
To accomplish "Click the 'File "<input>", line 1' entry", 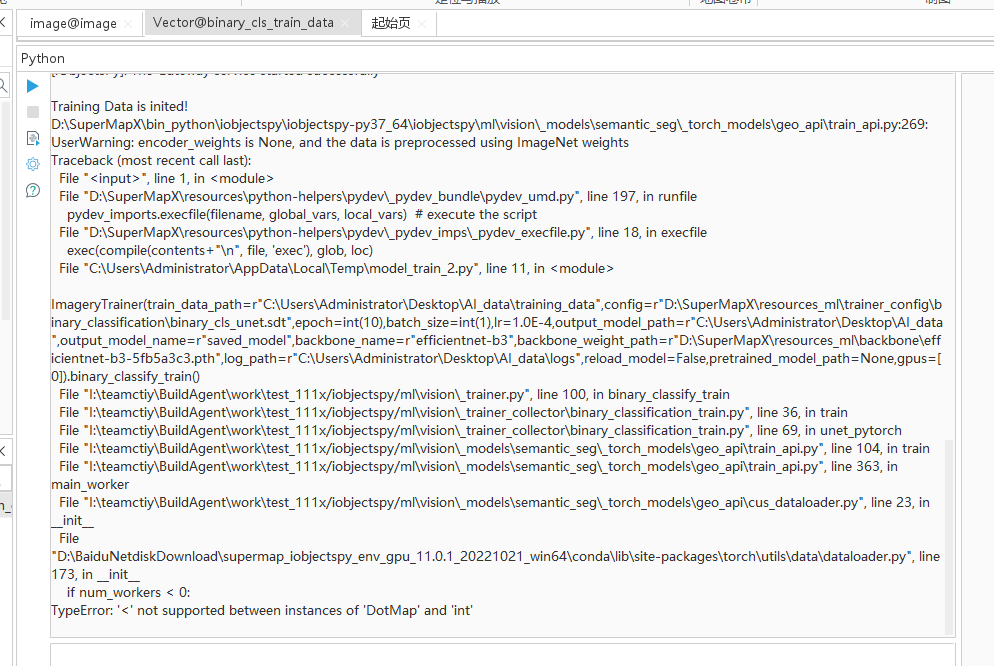I will 166,179.
